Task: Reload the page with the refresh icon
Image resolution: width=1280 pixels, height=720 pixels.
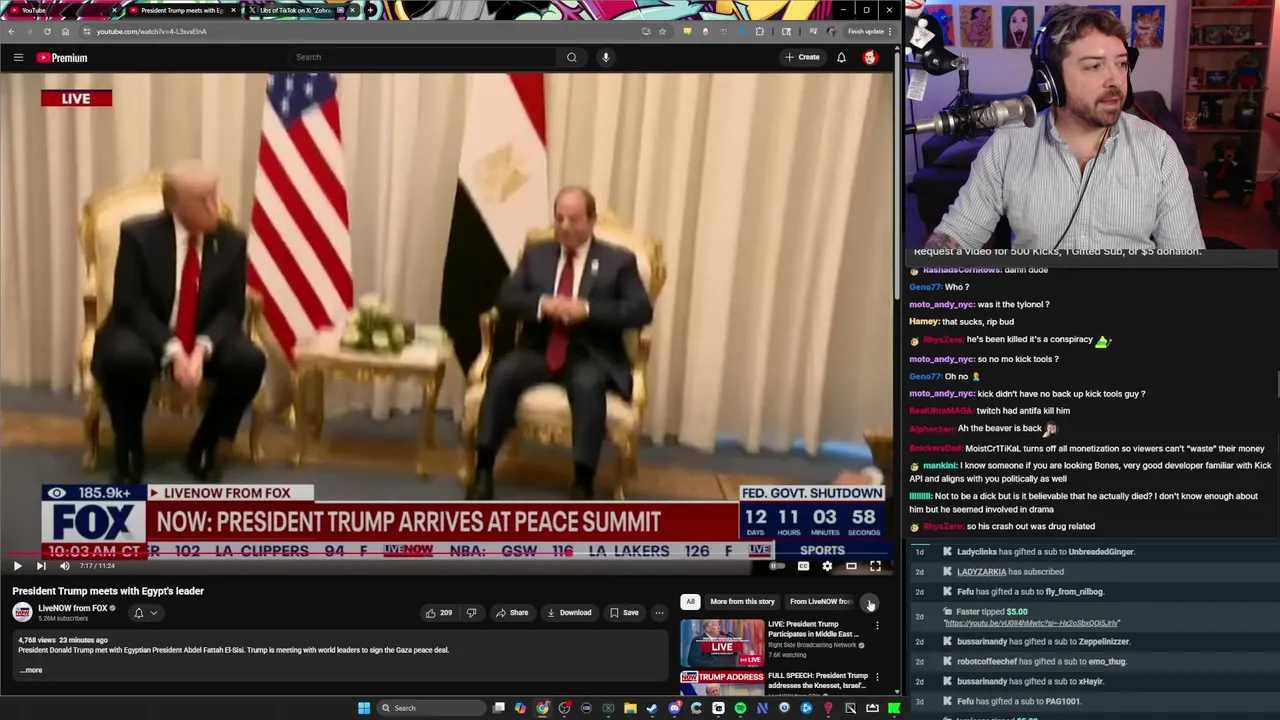Action: coord(47,31)
